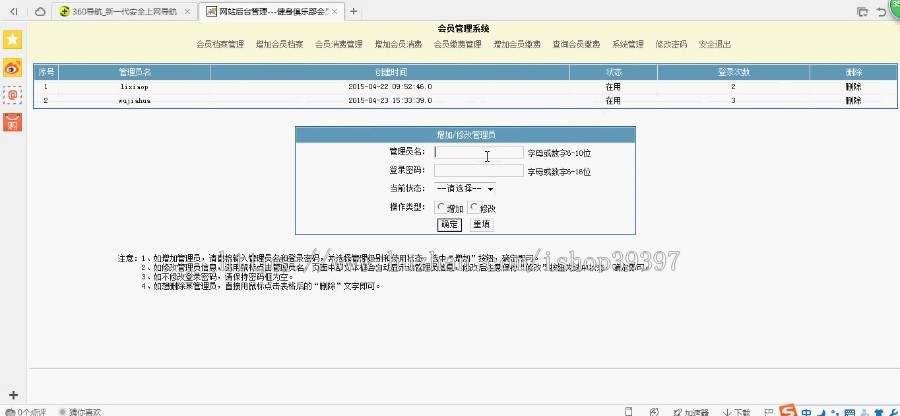Click the 在用 status in lixiaop row

point(613,87)
